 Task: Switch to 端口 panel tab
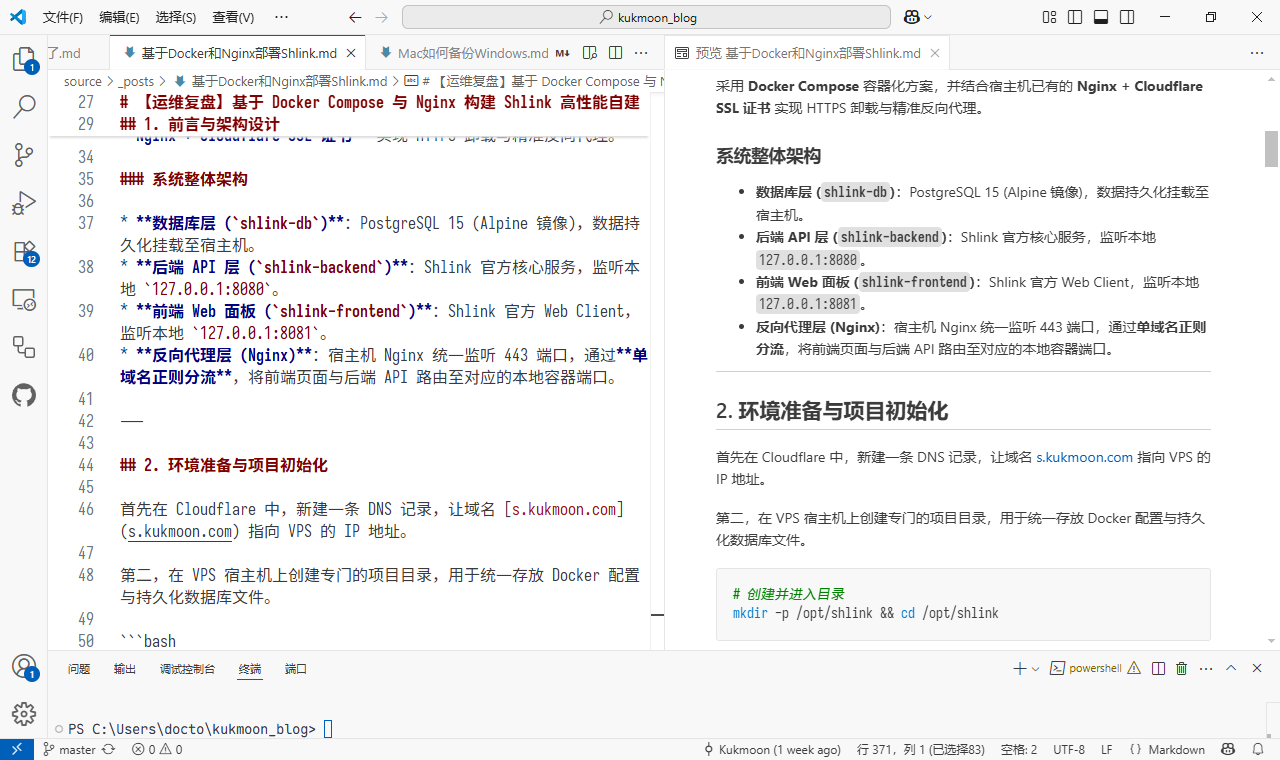(295, 668)
